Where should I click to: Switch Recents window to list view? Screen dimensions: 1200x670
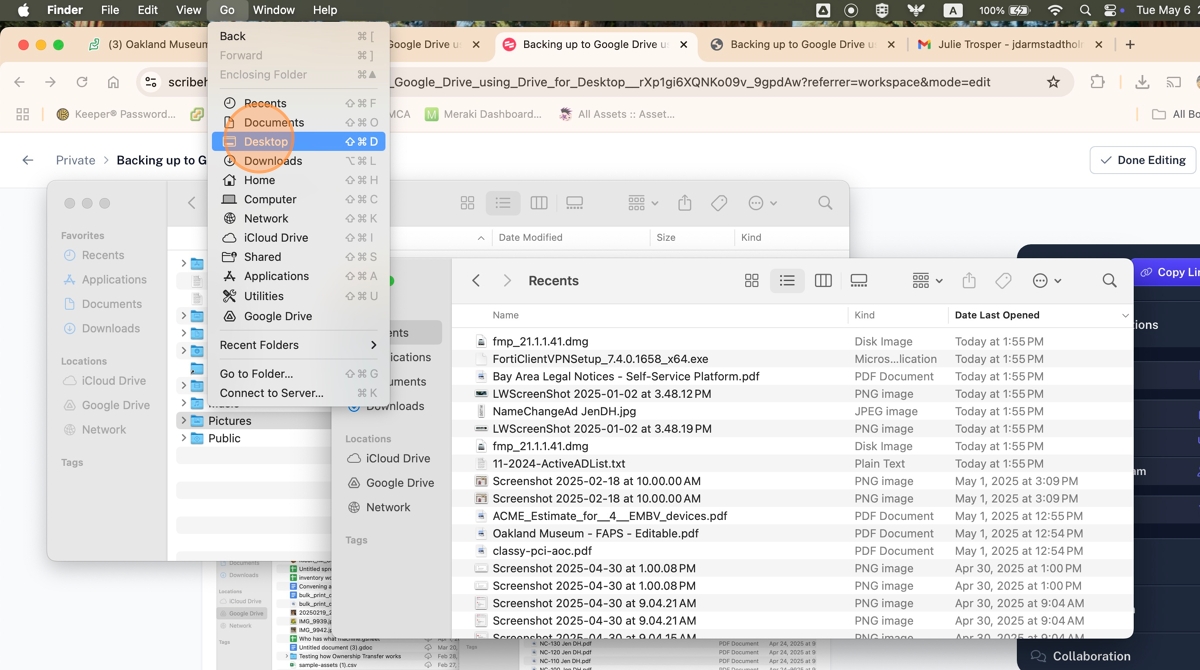click(x=787, y=281)
